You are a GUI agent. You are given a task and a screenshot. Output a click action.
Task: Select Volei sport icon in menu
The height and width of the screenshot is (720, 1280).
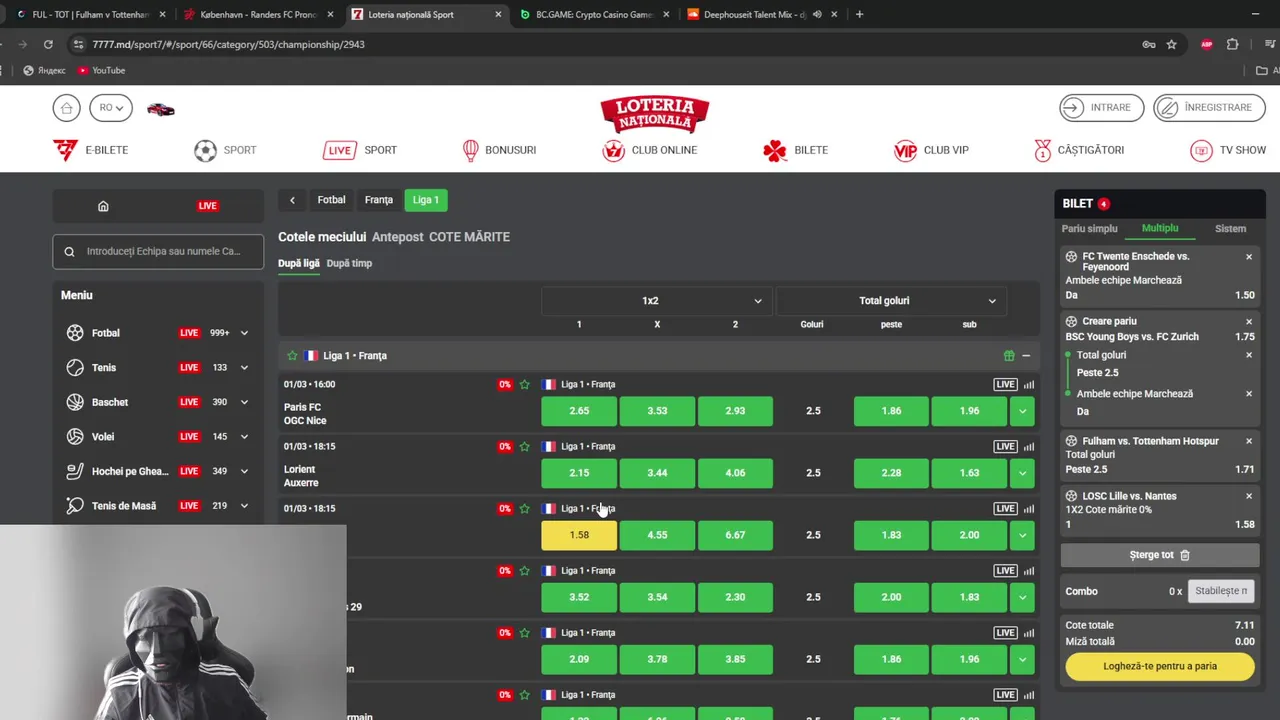click(x=75, y=437)
